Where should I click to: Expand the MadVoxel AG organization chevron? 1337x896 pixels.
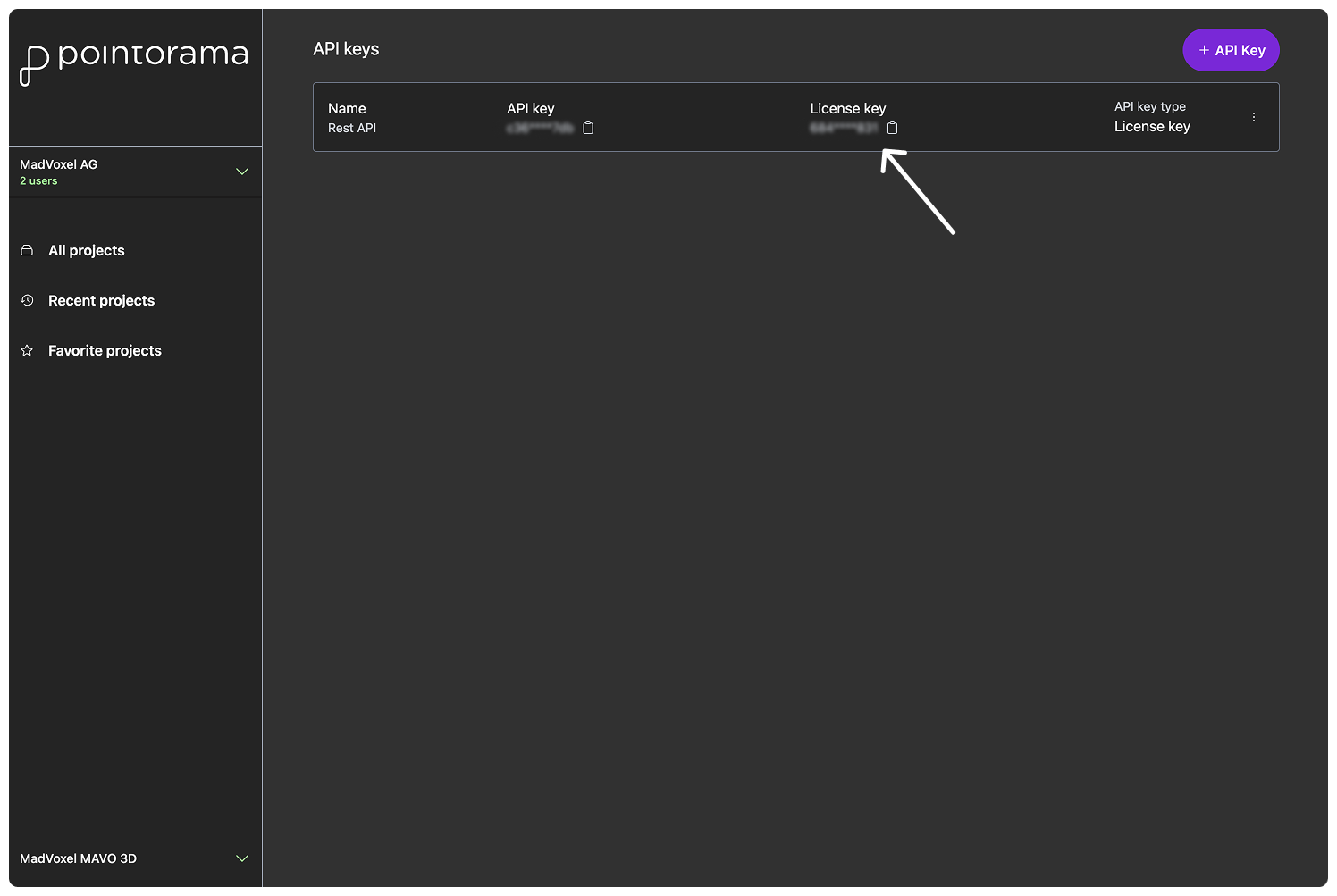[241, 172]
